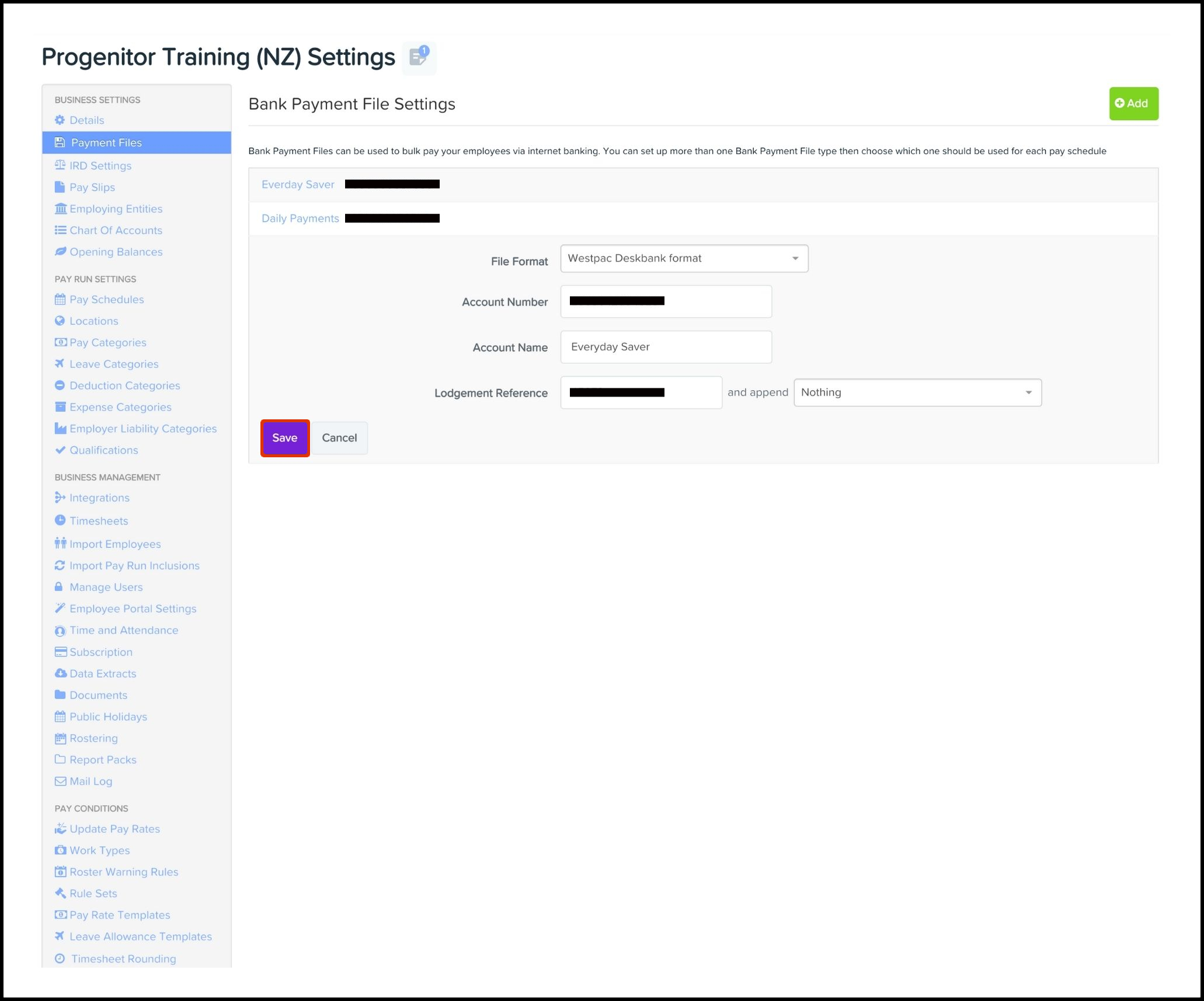Expand the 'and append' Nothing dropdown

click(x=917, y=392)
